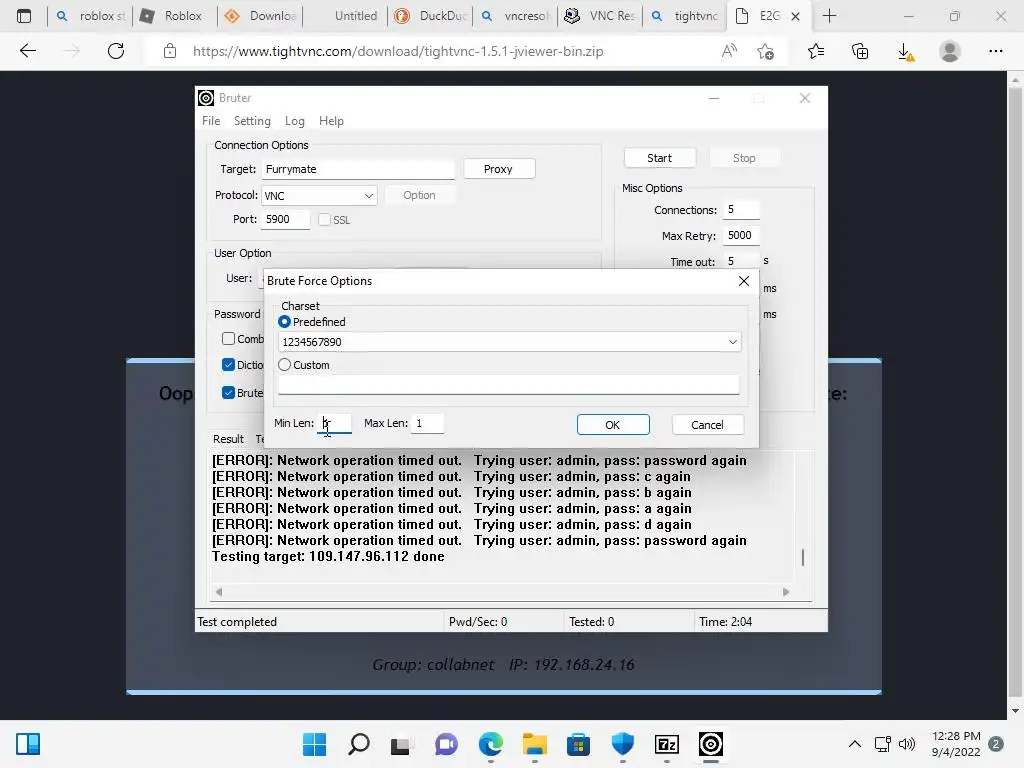1024x768 pixels.
Task: Switch to the tightvnc browser tab
Action: pos(685,16)
